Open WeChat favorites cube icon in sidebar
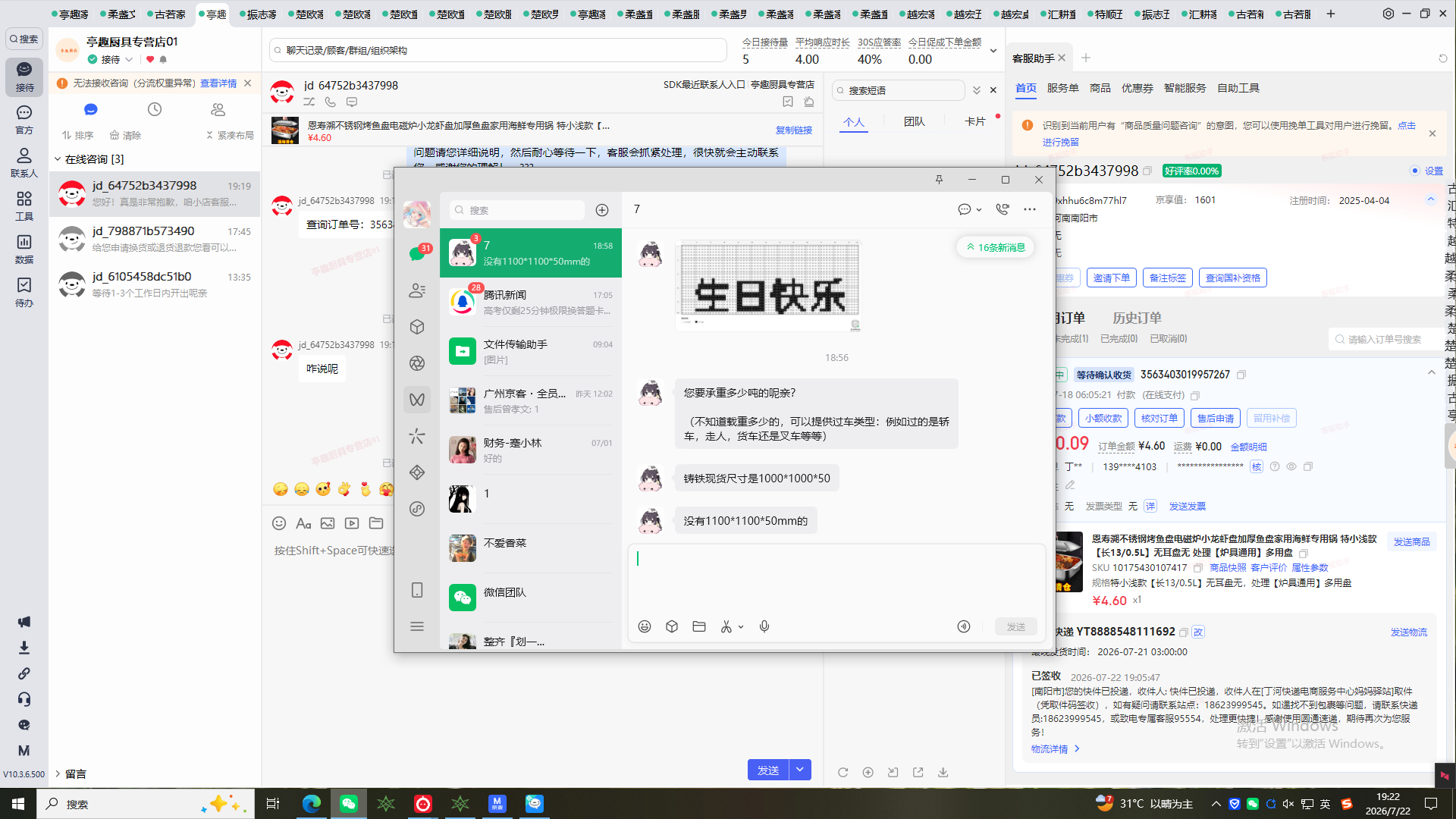Image resolution: width=1456 pixels, height=819 pixels. point(417,327)
